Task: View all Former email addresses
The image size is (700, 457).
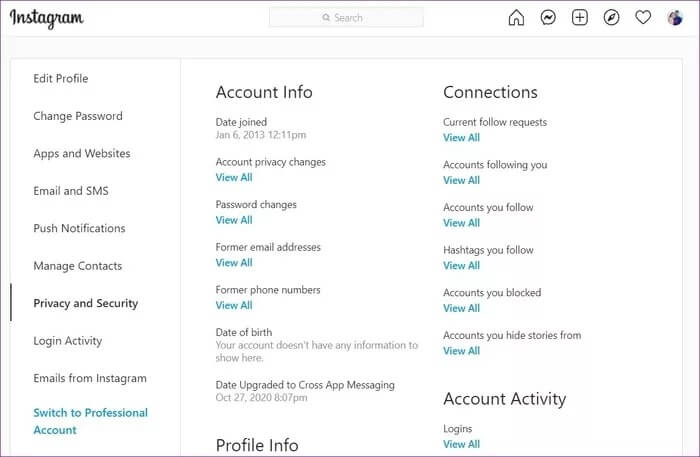Action: pyautogui.click(x=234, y=263)
